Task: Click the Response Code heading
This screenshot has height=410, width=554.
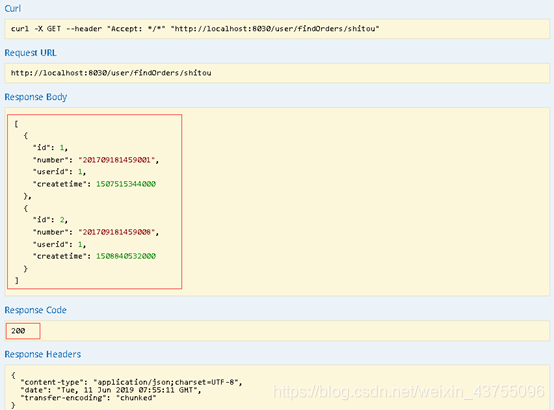Action: point(35,310)
